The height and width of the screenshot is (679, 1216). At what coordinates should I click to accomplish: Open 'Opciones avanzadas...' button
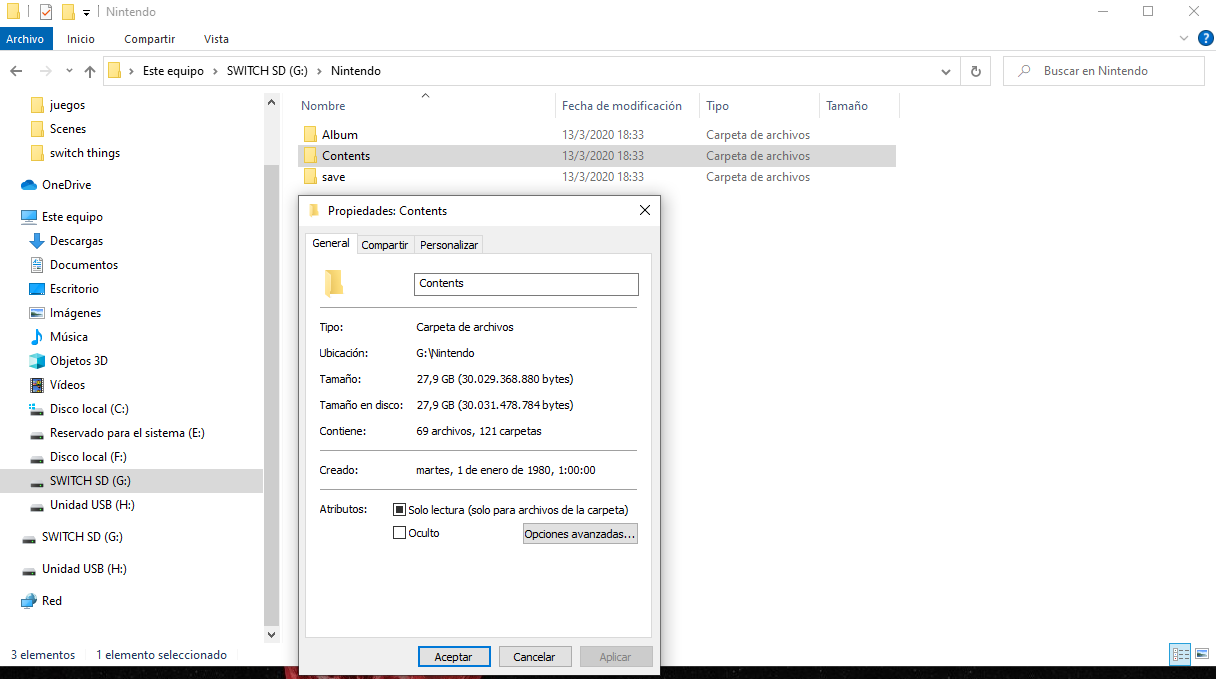tap(580, 534)
